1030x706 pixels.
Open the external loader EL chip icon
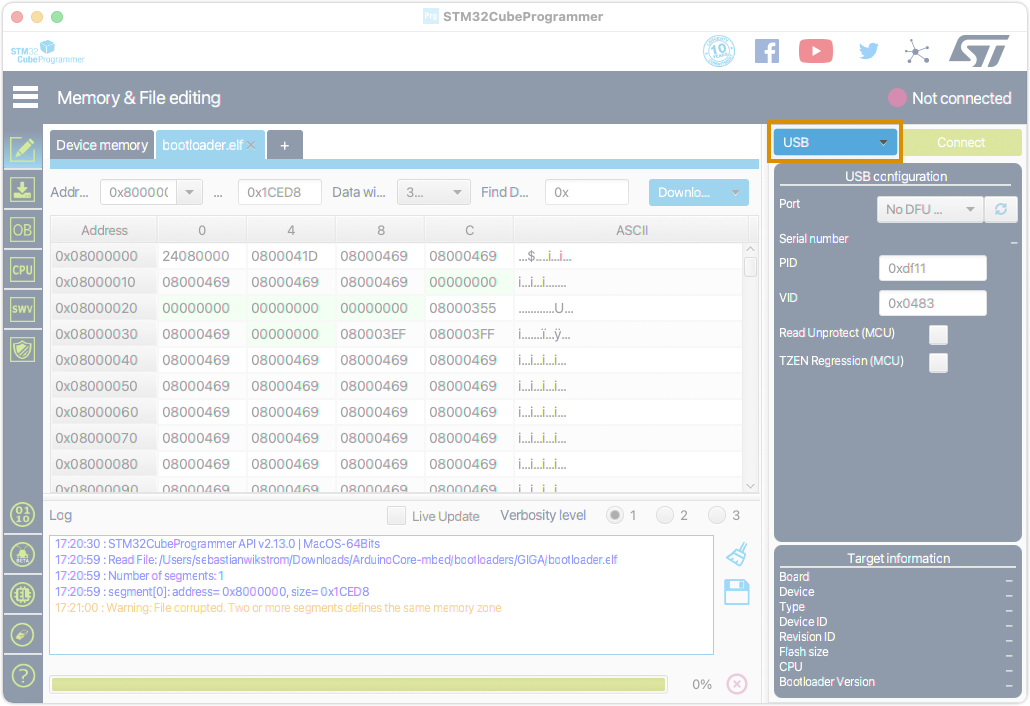[x=22, y=595]
